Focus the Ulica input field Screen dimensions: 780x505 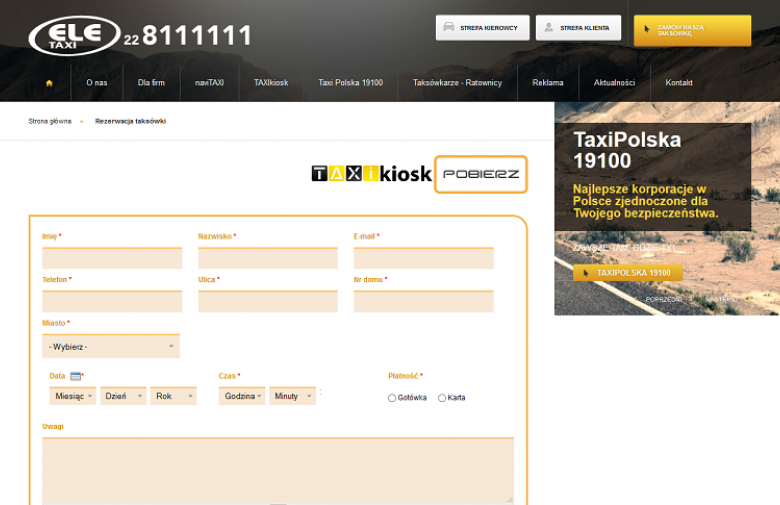(x=268, y=302)
